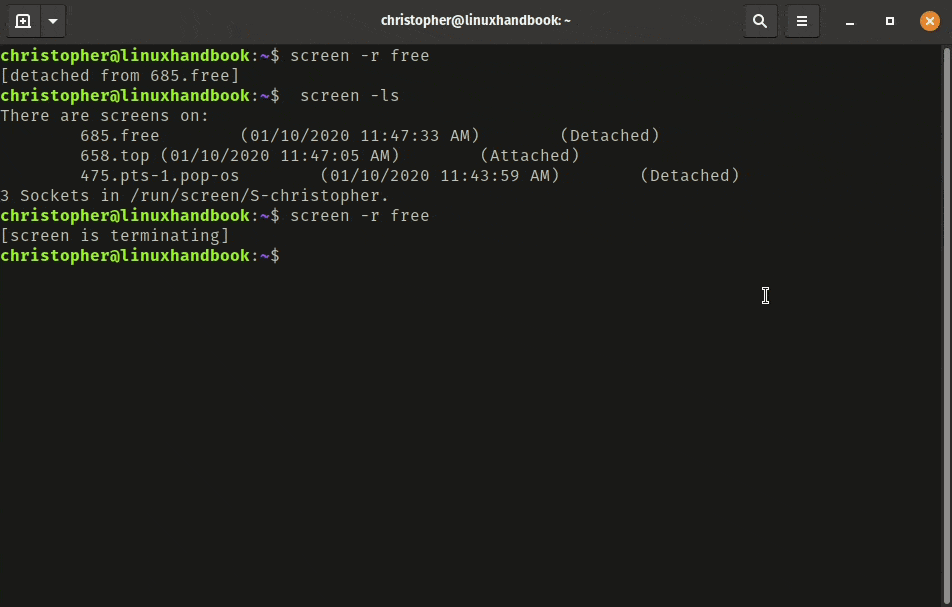The height and width of the screenshot is (607, 952).
Task: Click the minimize icon in the titlebar
Action: coord(849,20)
